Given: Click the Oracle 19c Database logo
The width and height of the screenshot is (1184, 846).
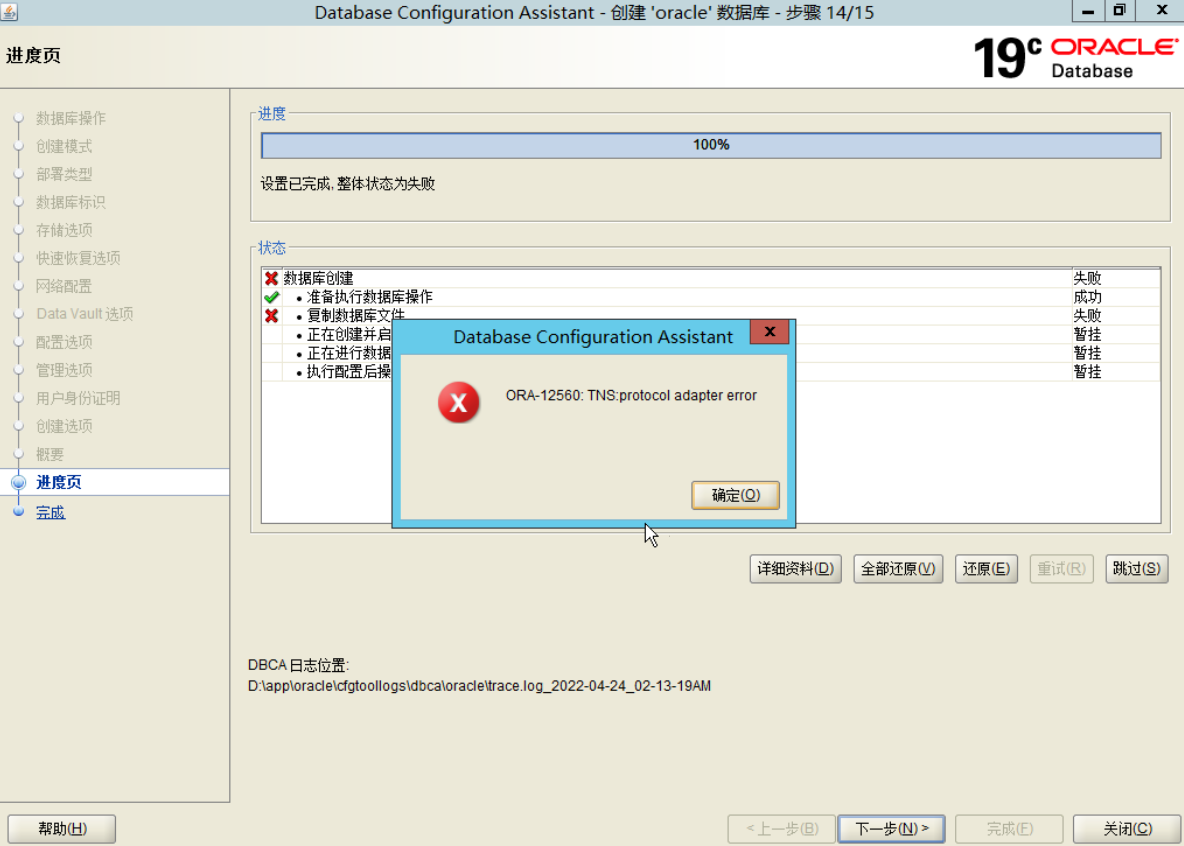Looking at the screenshot, I should (x=1075, y=58).
